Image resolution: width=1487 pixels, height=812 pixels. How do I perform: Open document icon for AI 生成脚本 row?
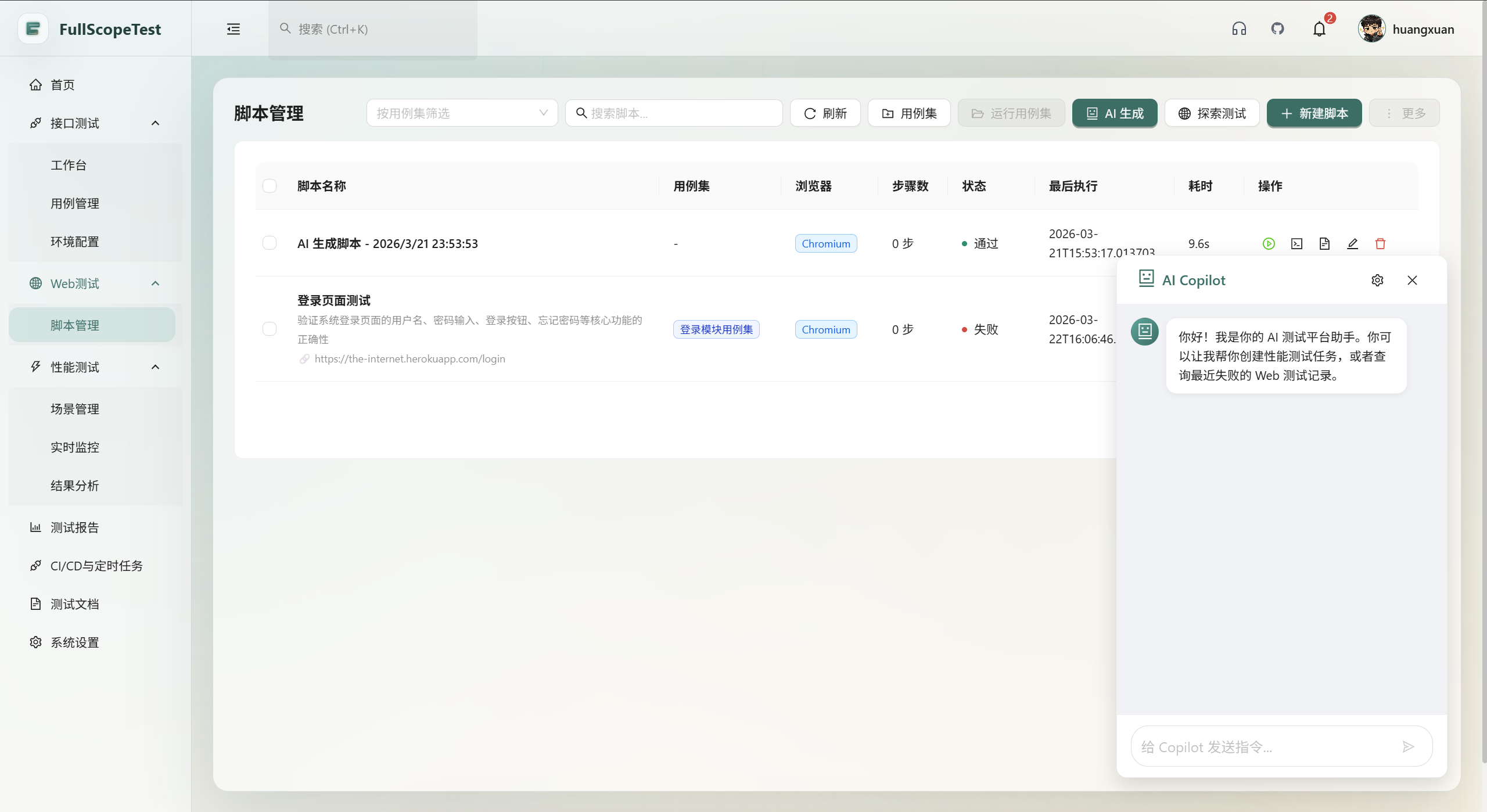(x=1324, y=244)
